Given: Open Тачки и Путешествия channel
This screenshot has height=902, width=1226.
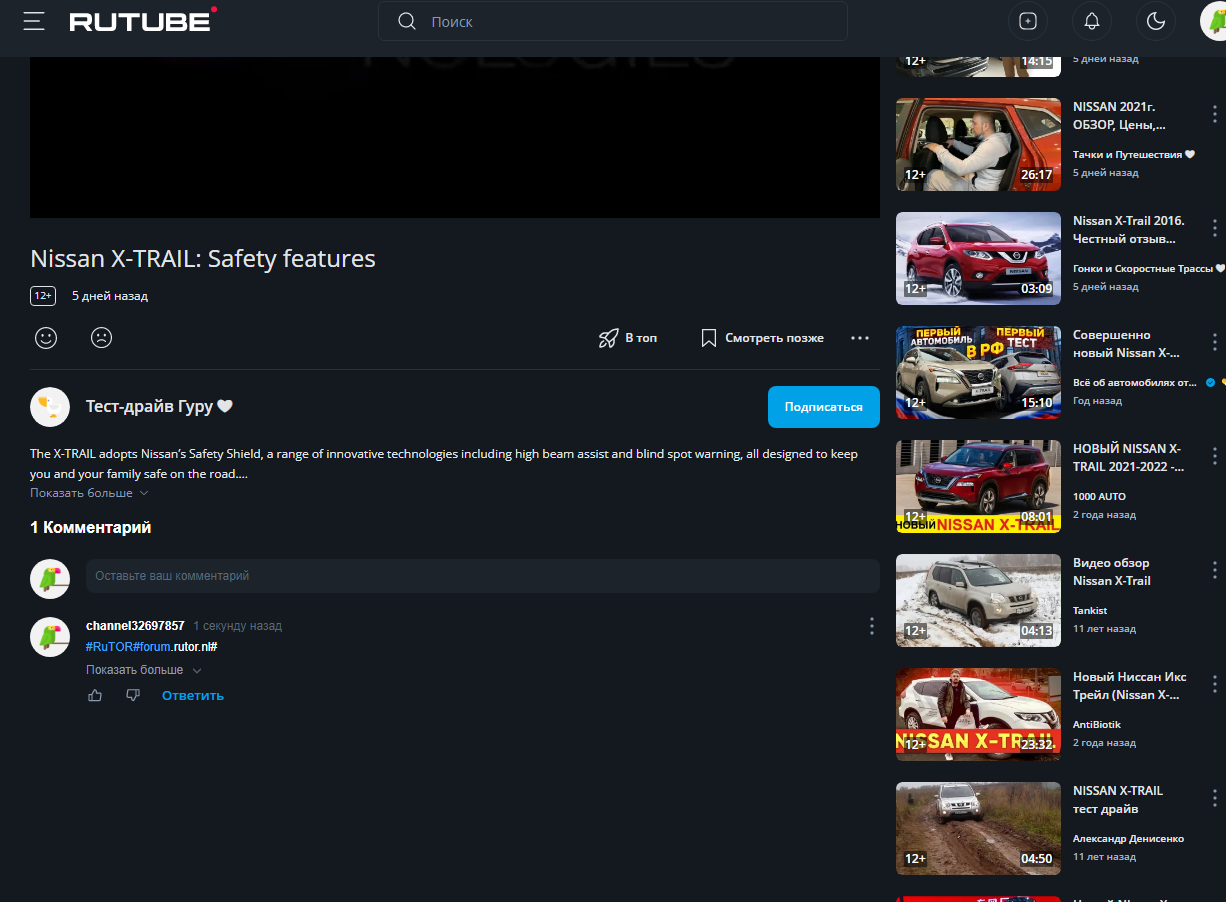Looking at the screenshot, I should pyautogui.click(x=1134, y=155).
